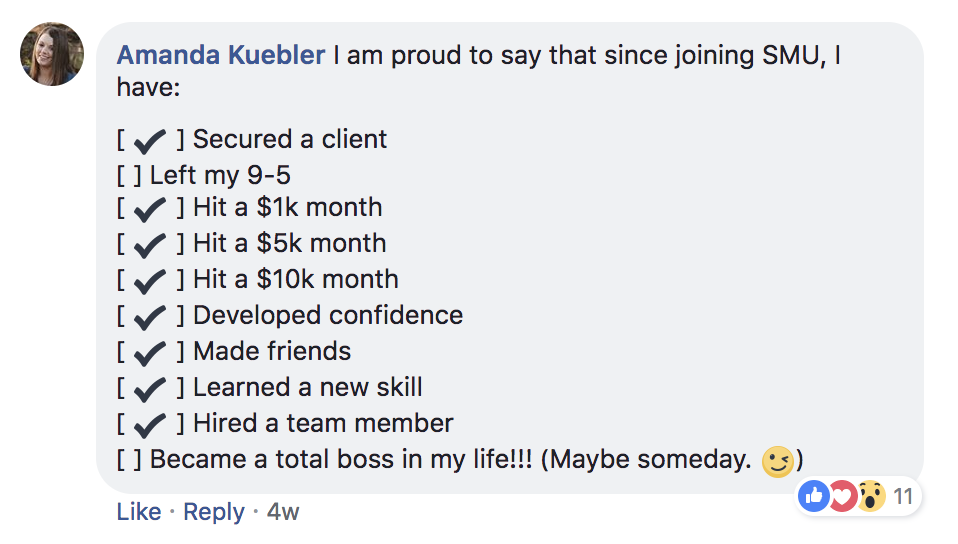Screen dimensions: 958x544
Task: Reply to Amanda Kuebler's comment
Action: pyautogui.click(x=214, y=512)
